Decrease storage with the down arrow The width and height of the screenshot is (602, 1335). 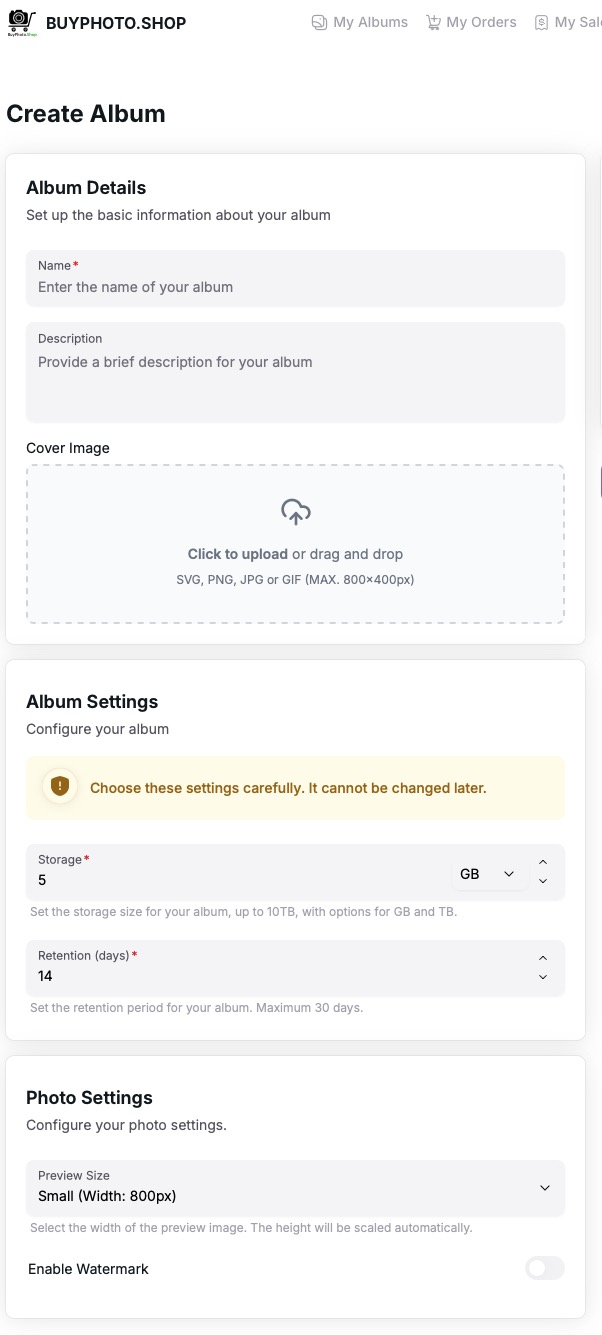[x=543, y=881]
